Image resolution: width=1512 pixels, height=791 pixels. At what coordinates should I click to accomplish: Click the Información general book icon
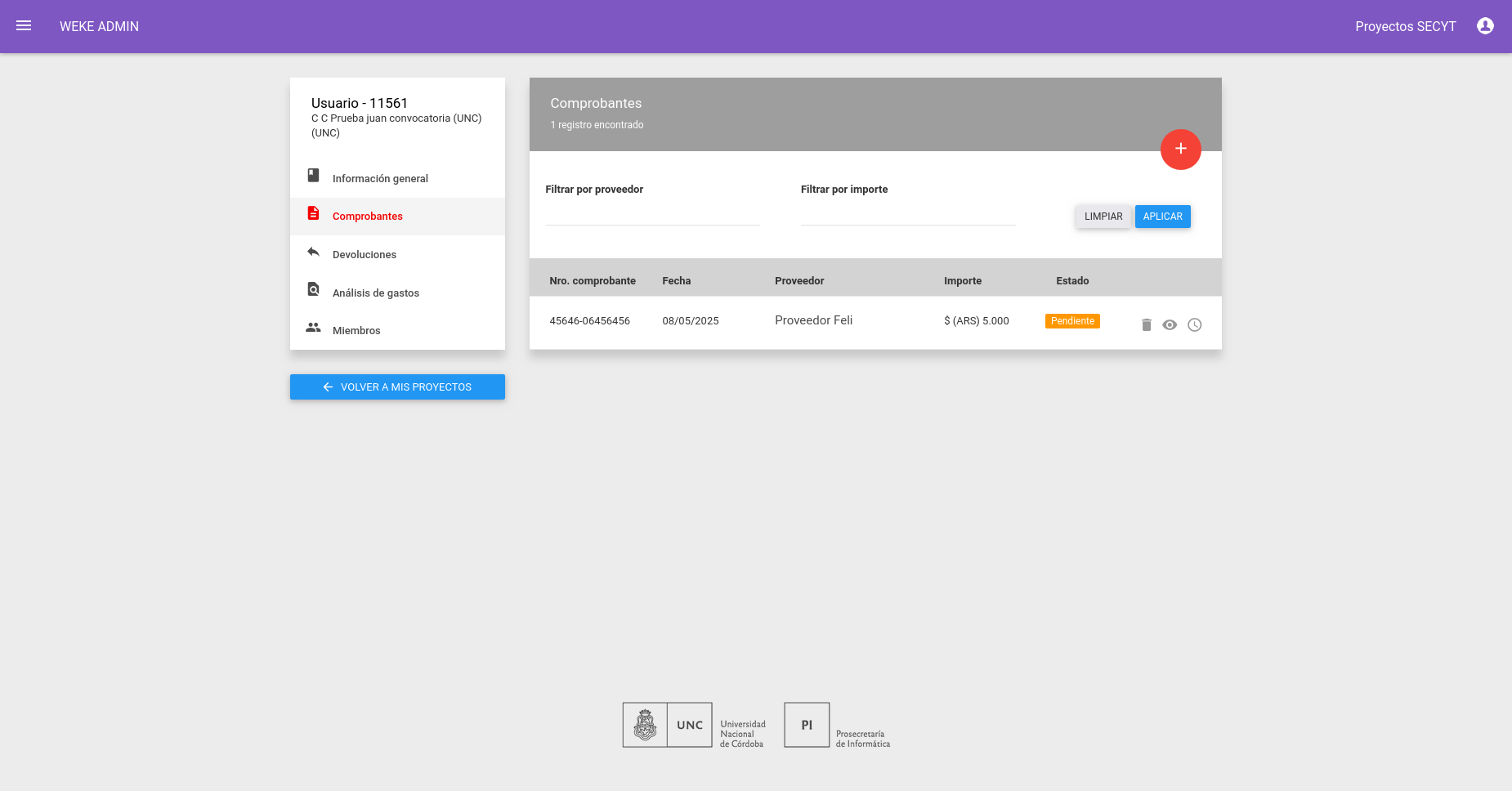(x=313, y=176)
